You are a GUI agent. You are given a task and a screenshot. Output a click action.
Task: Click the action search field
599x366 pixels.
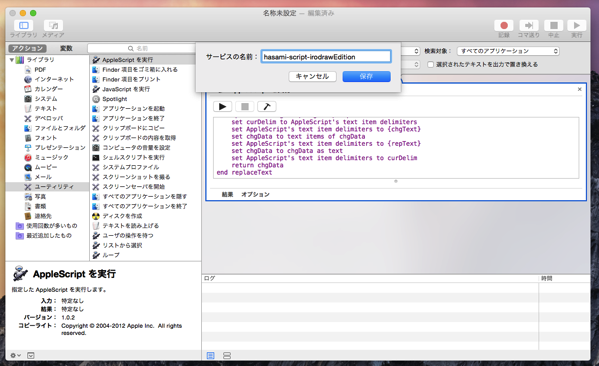[141, 49]
